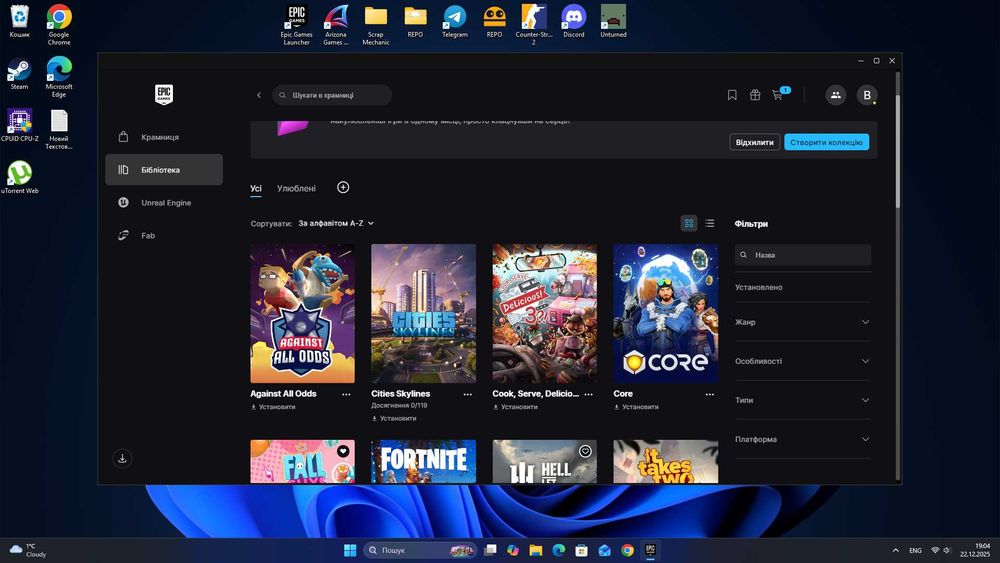
Task: Expand the Платформа filter
Action: coord(802,439)
